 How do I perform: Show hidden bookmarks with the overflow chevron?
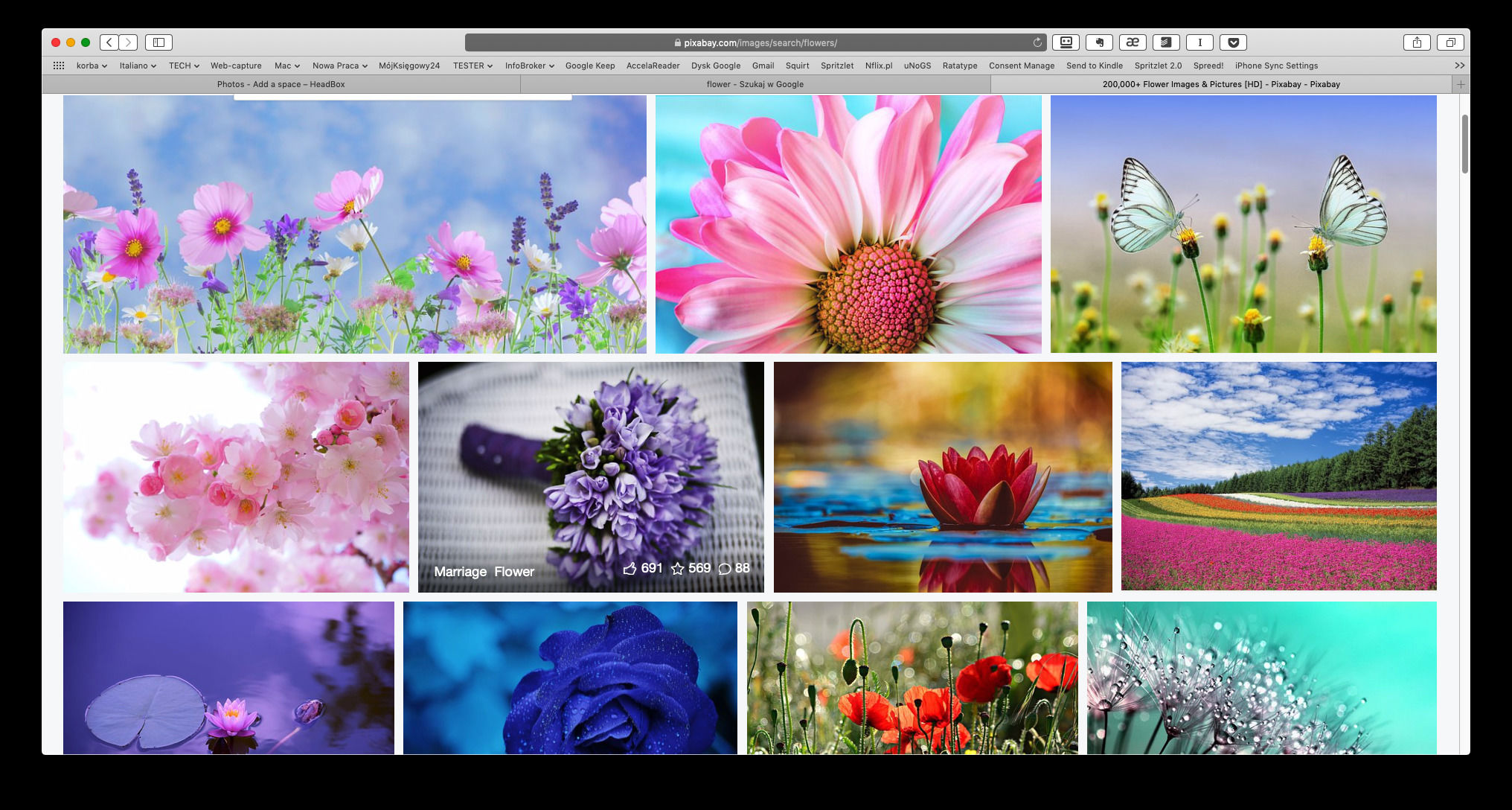click(1459, 66)
